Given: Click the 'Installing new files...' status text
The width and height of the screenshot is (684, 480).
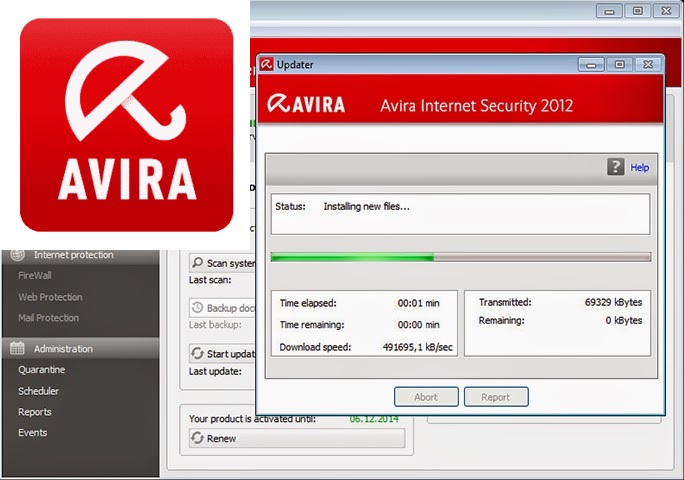Looking at the screenshot, I should click(x=366, y=206).
